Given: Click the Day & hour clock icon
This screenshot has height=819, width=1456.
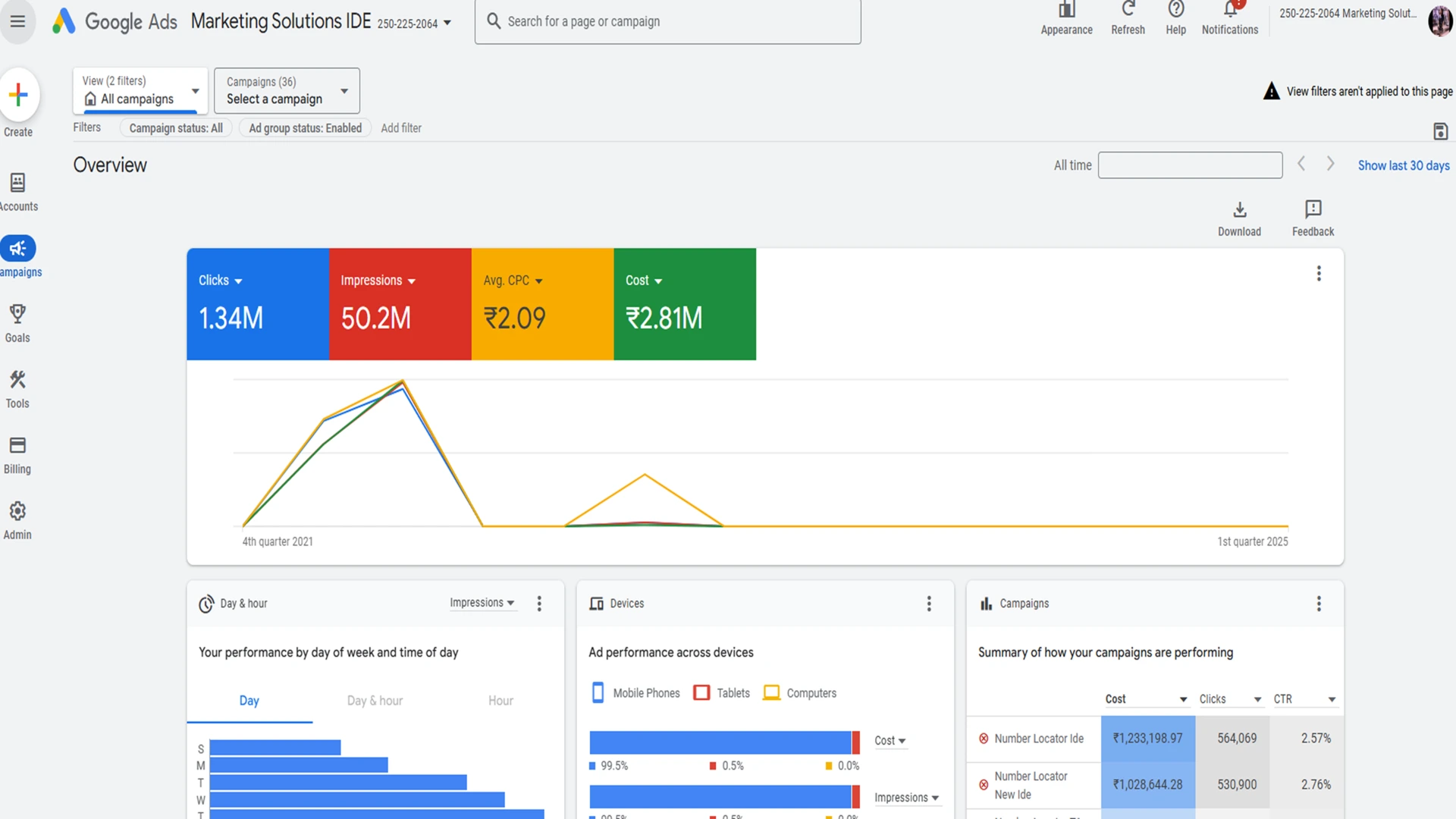Looking at the screenshot, I should point(206,604).
